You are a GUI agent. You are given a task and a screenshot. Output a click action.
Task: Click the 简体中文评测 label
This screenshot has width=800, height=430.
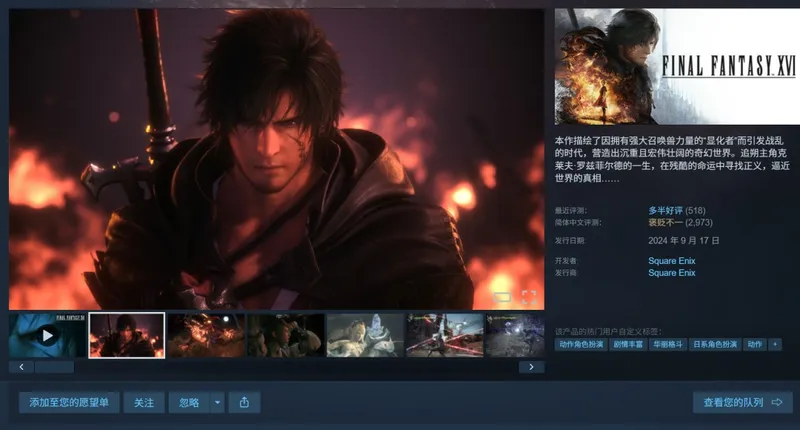pos(578,223)
